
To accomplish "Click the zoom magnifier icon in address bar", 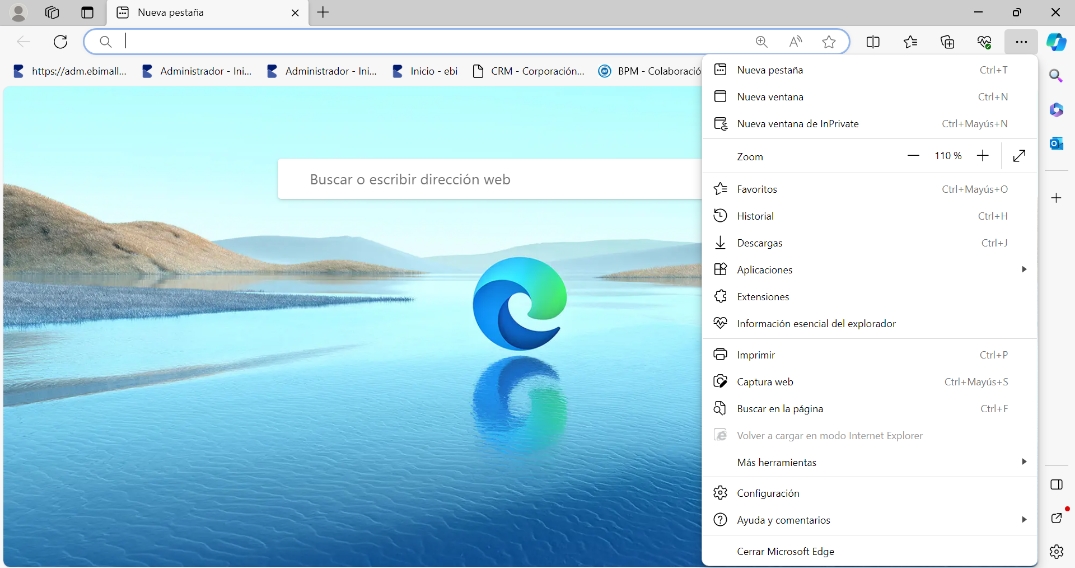I will (762, 42).
